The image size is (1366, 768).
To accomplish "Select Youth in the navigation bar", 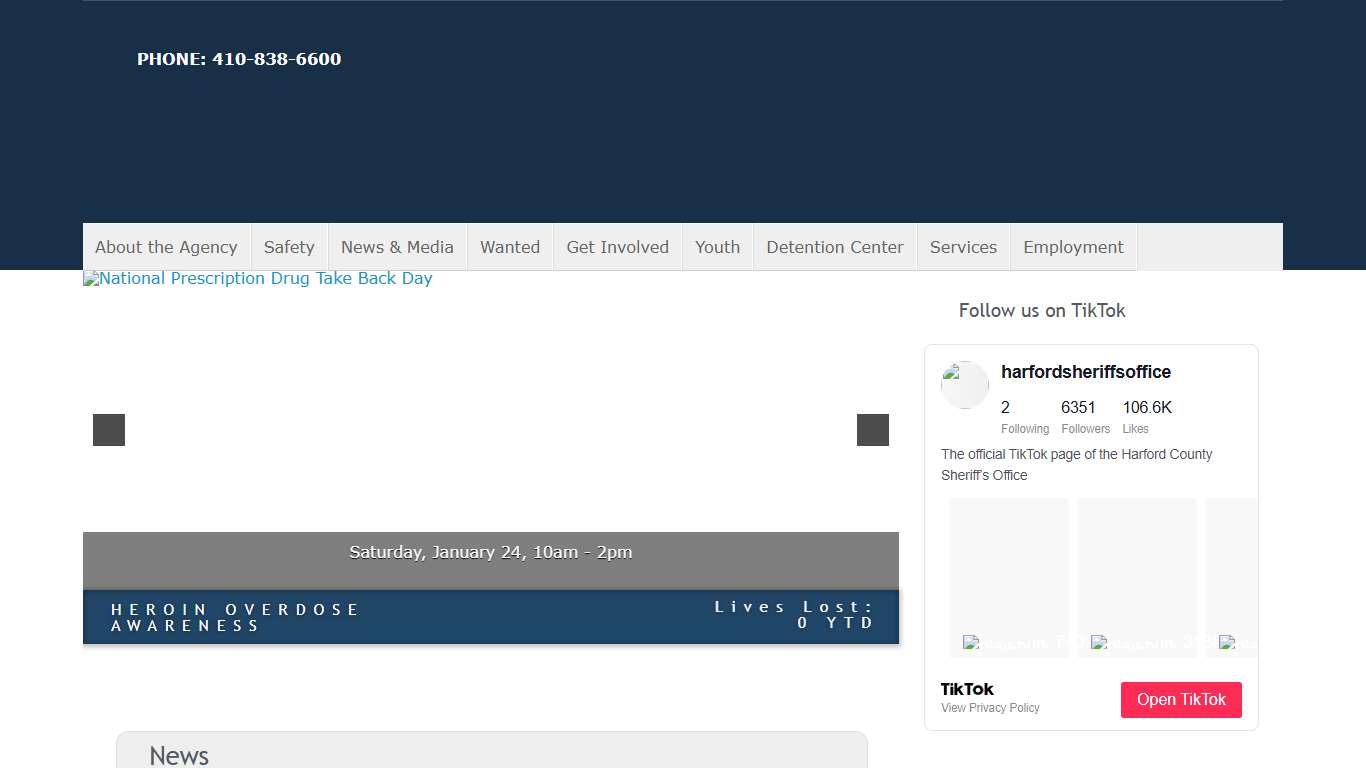I will point(718,247).
